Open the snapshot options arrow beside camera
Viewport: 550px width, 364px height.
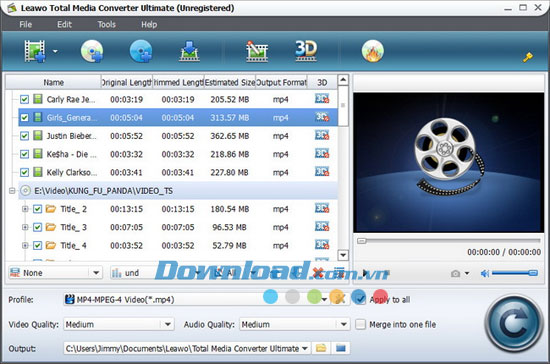click(x=467, y=273)
